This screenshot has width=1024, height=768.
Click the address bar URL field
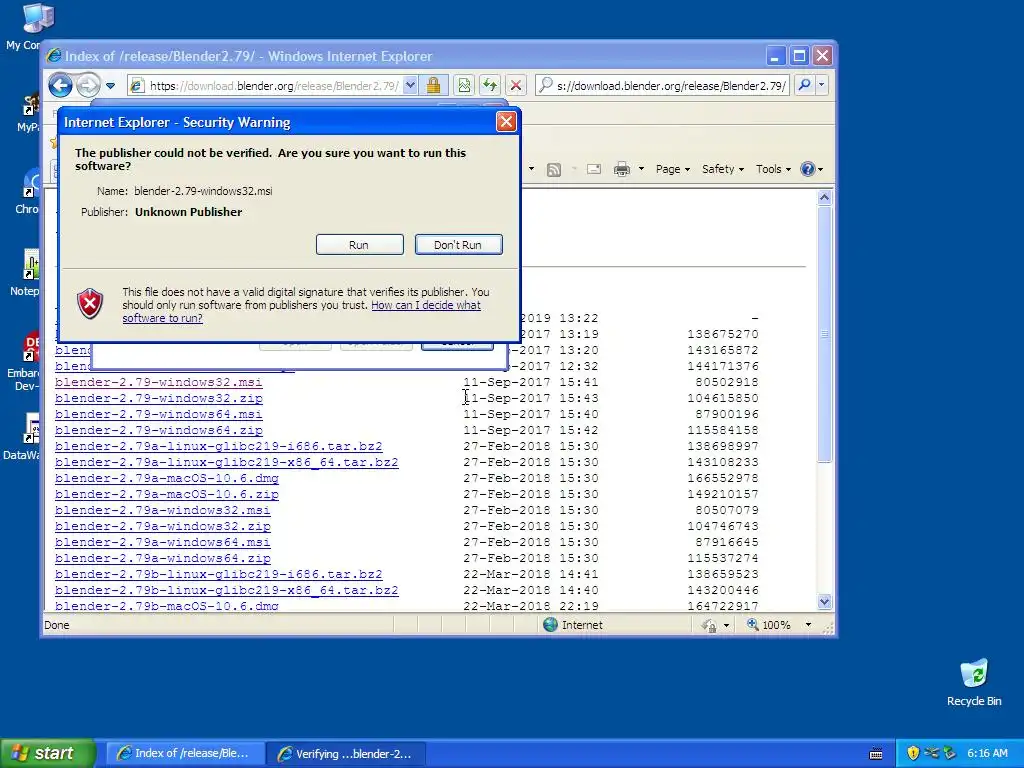click(274, 86)
